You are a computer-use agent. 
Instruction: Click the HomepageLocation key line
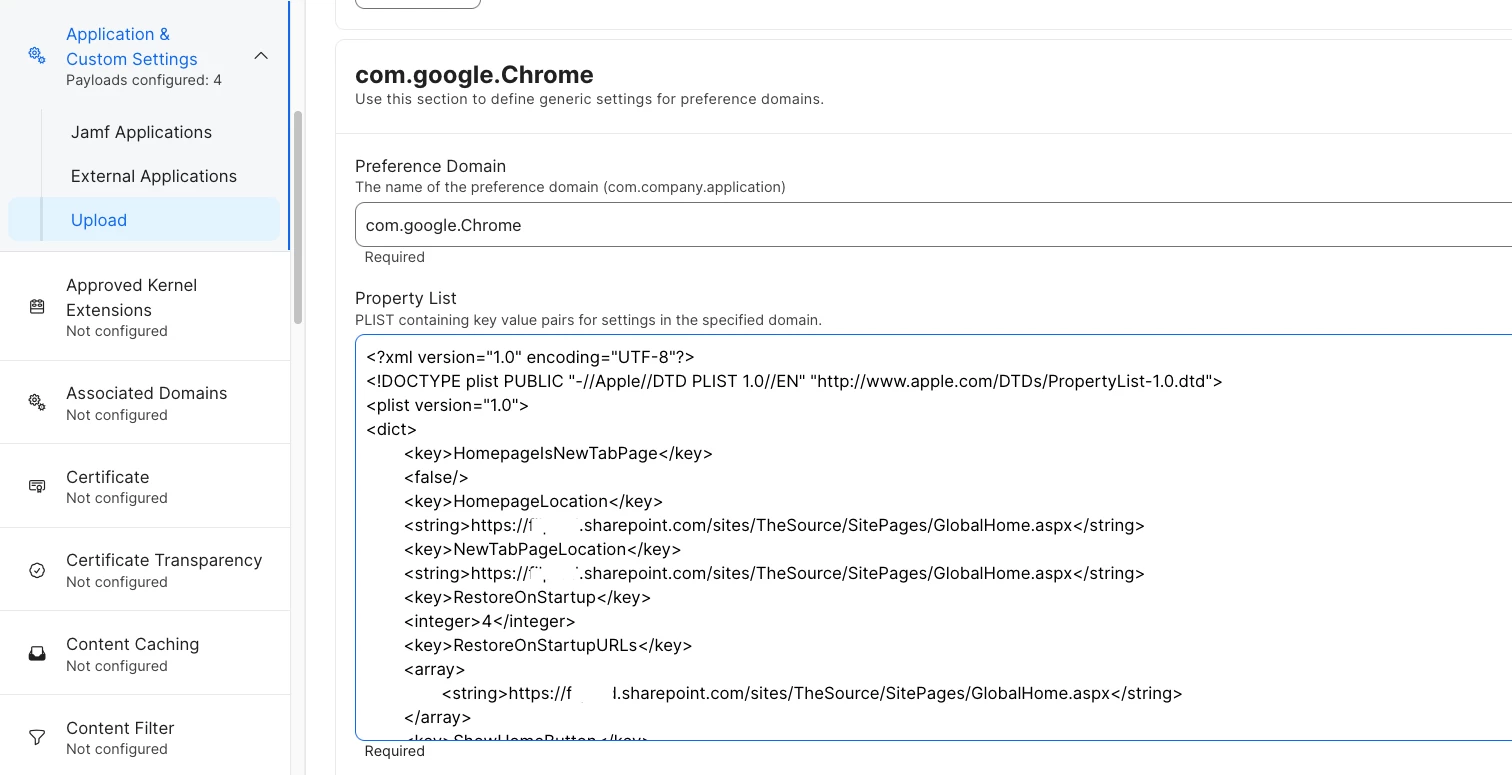coord(533,501)
